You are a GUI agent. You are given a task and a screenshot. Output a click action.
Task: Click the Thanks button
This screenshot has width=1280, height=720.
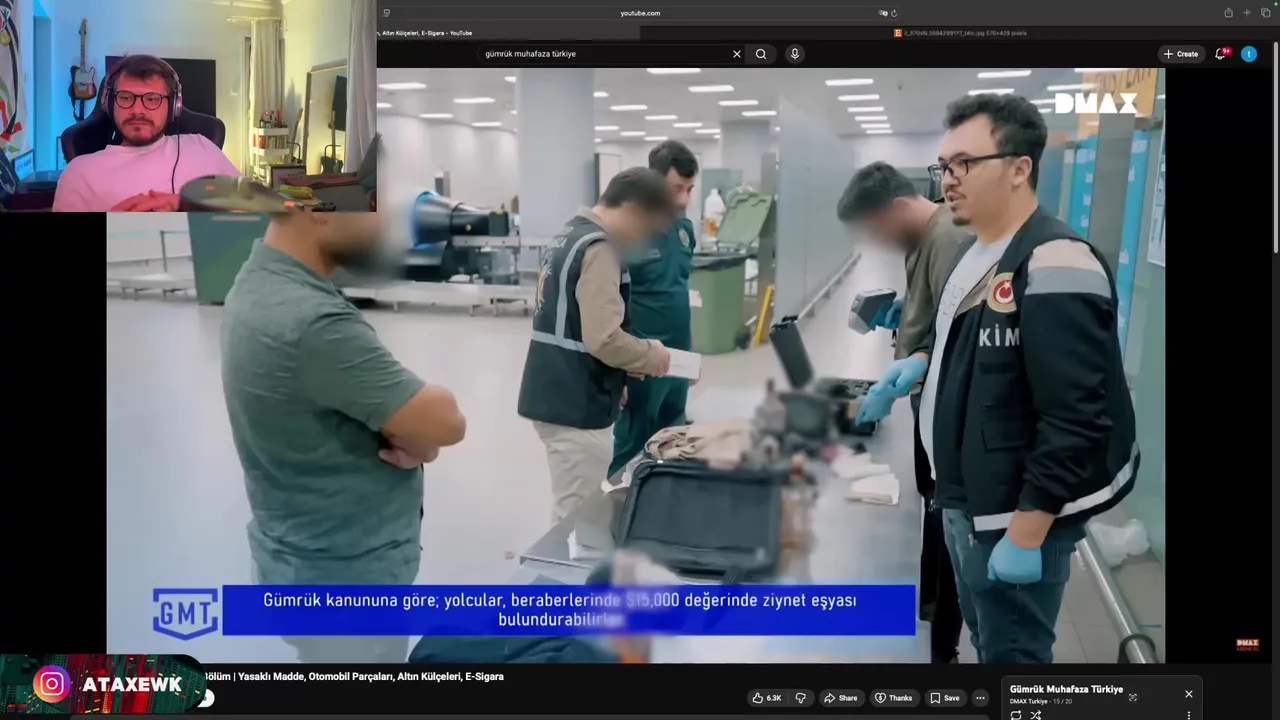pyautogui.click(x=893, y=698)
